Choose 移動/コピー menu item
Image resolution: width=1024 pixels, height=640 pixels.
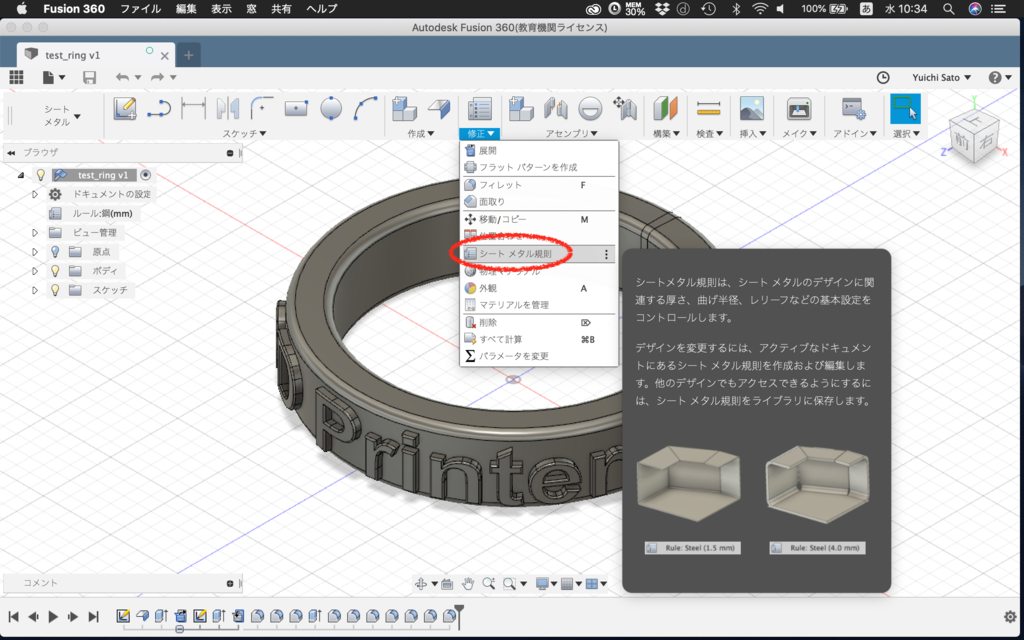click(x=539, y=219)
